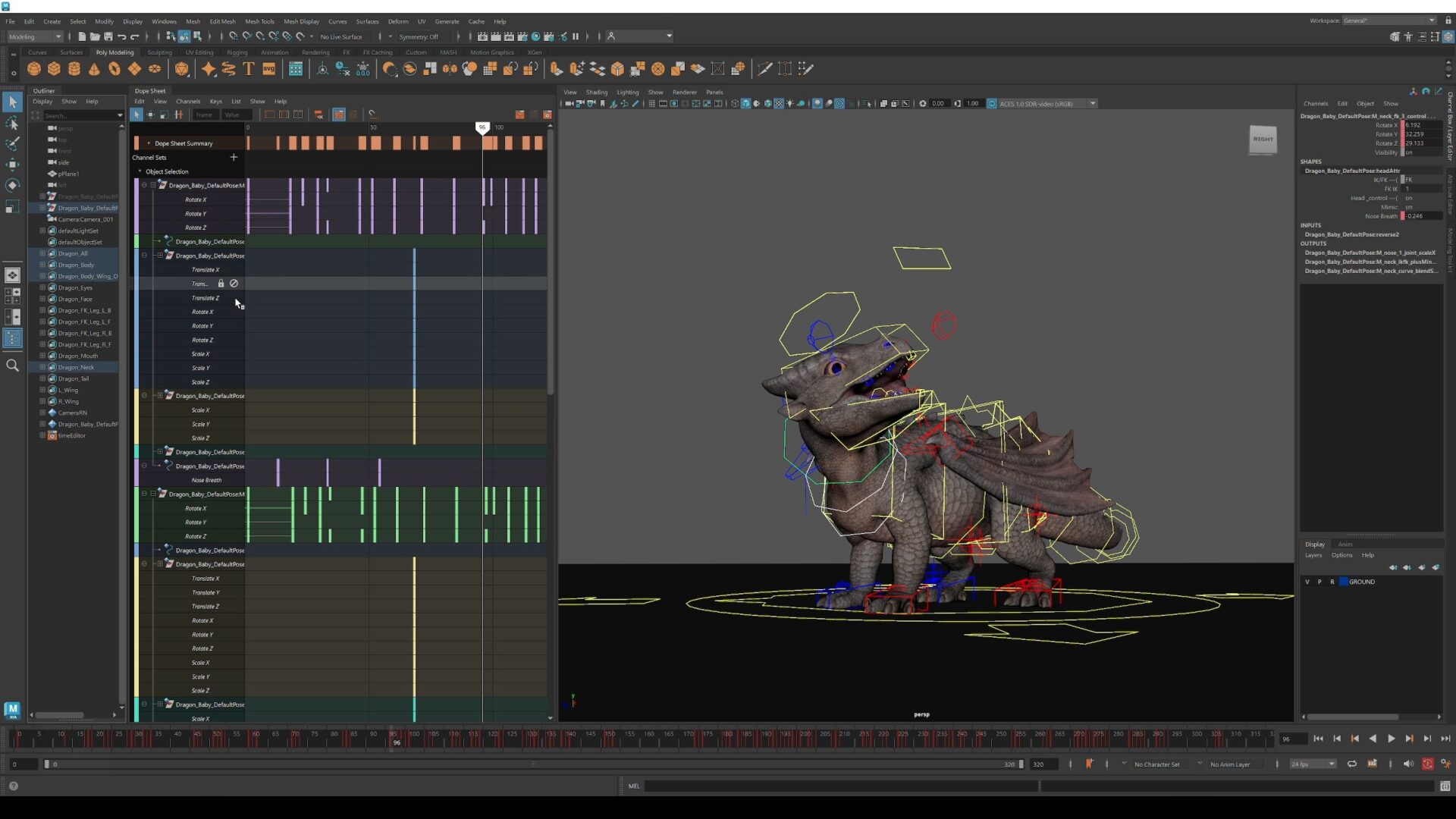Select the Lasso tool in the left toolbox
The image size is (1456, 819).
12,124
